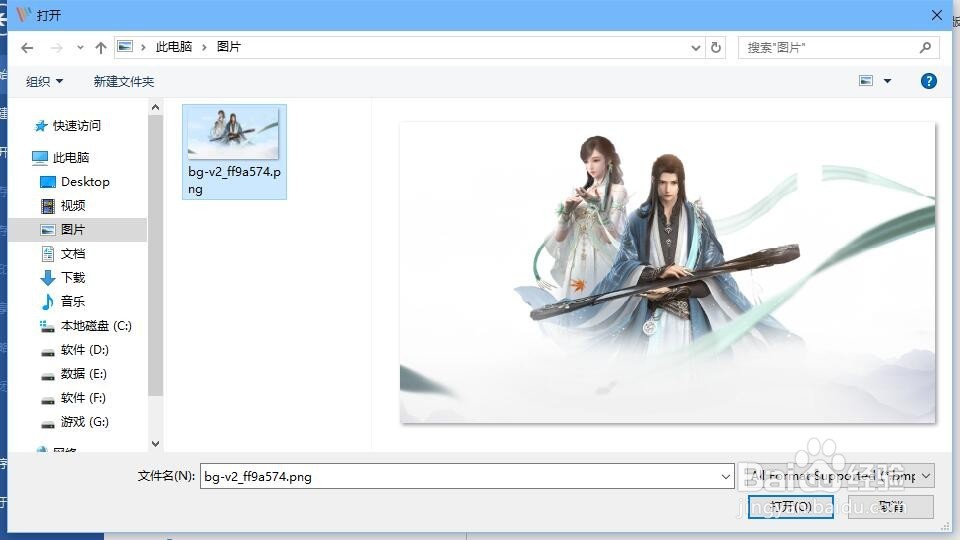Expand the address bar history dropdown
The height and width of the screenshot is (540, 960).
pos(696,48)
